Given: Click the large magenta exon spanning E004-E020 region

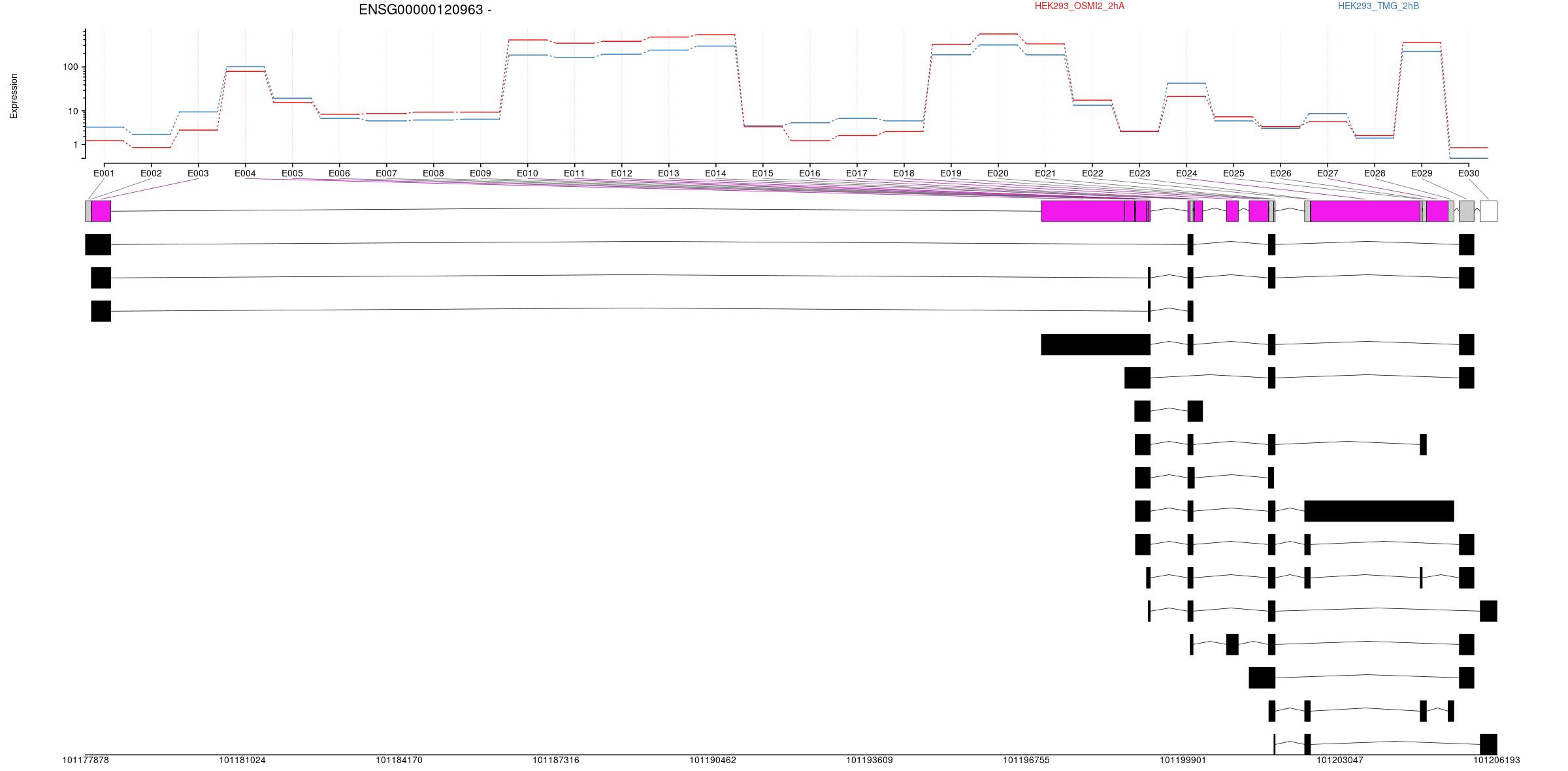Looking at the screenshot, I should tap(1083, 211).
